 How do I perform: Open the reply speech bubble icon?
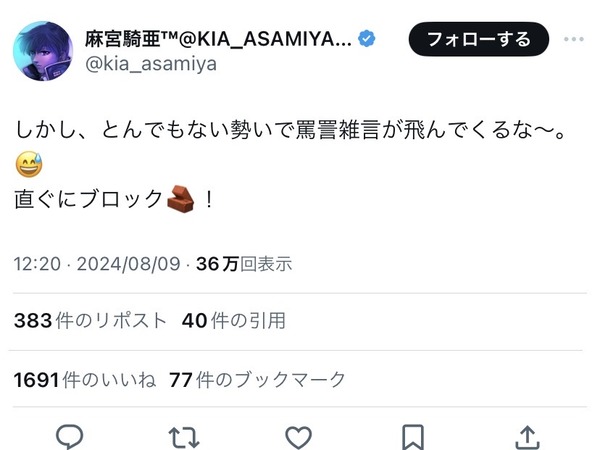tap(69, 437)
